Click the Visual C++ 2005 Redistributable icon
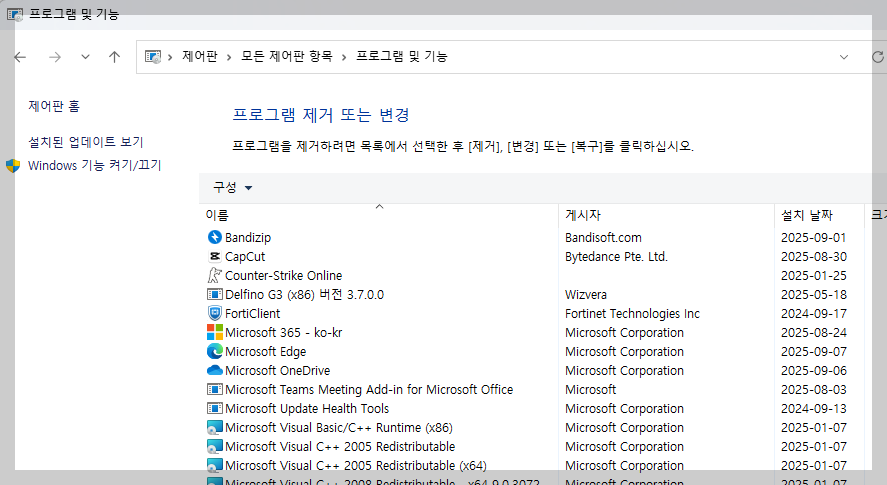This screenshot has height=485, width=887. [214, 447]
